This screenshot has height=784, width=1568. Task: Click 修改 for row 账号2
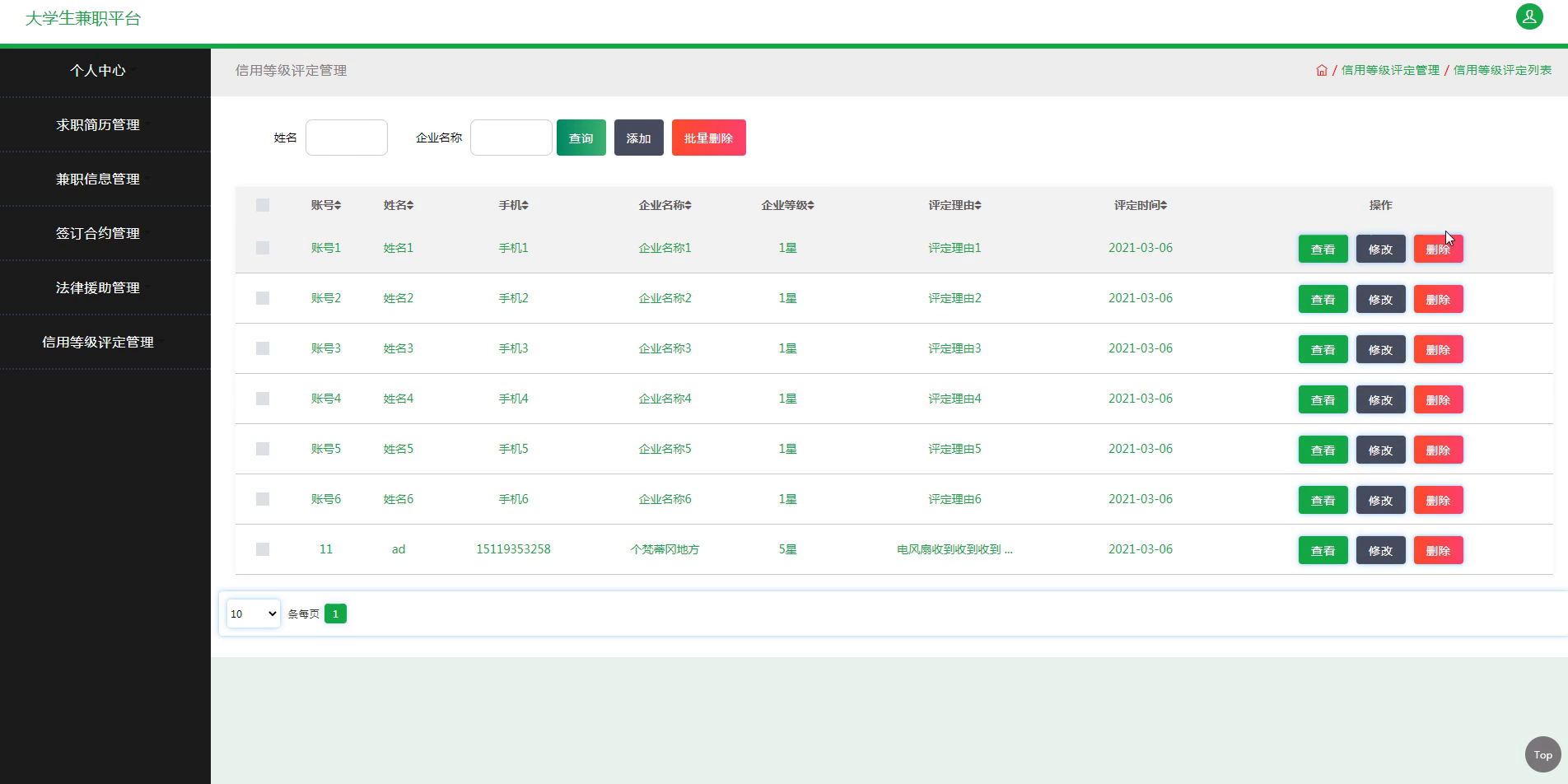click(1381, 299)
